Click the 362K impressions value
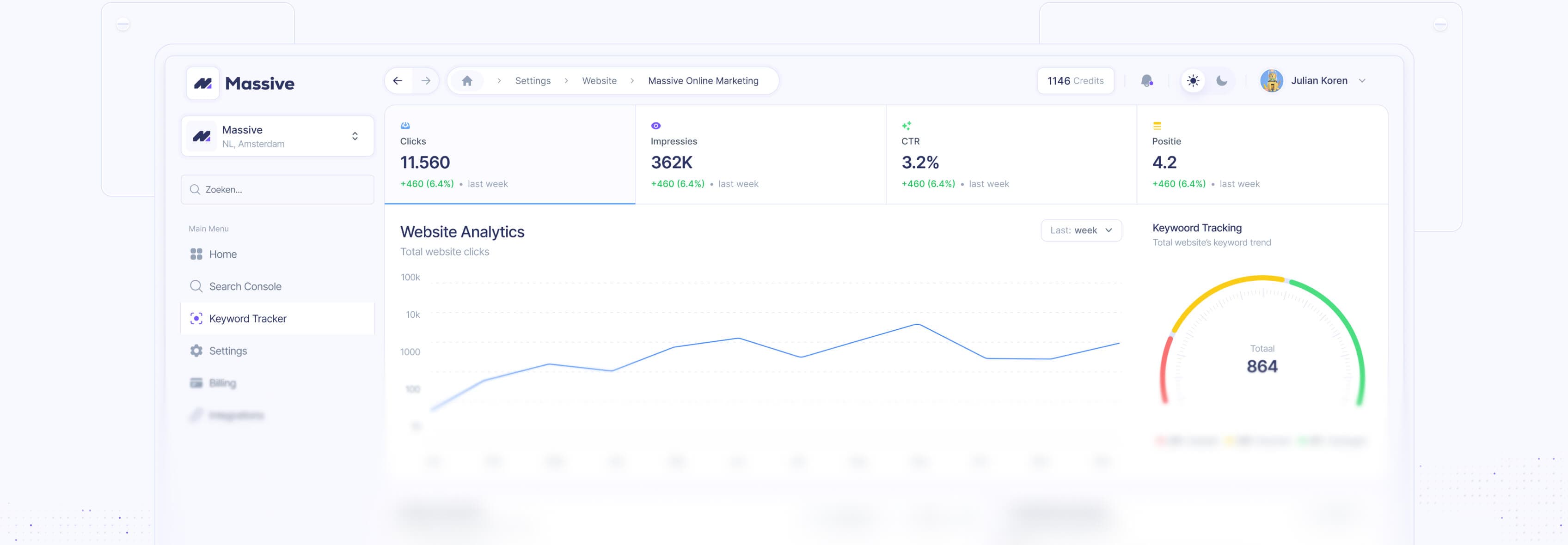The image size is (1568, 545). tap(671, 163)
